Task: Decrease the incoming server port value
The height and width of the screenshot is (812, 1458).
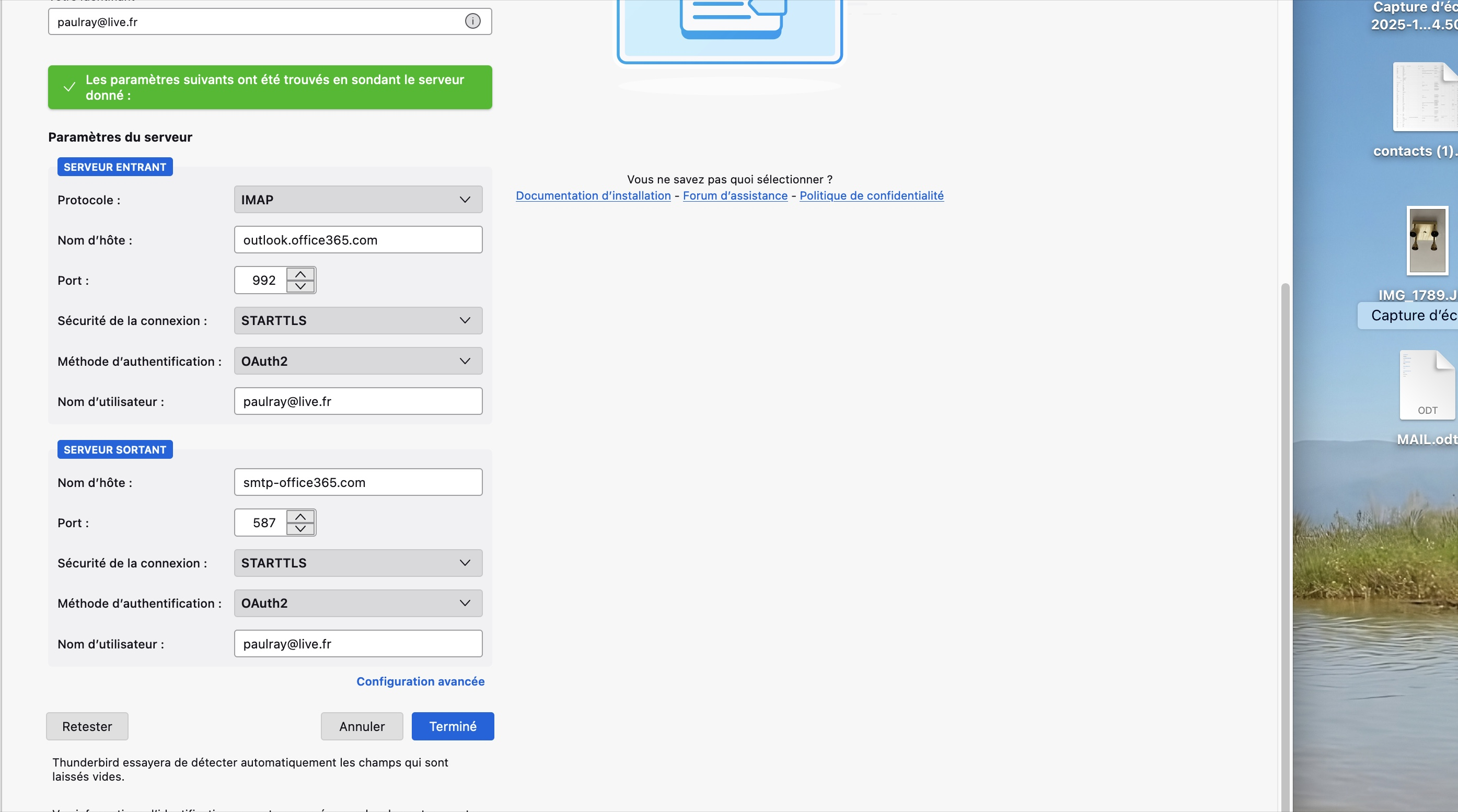Action: pos(300,286)
